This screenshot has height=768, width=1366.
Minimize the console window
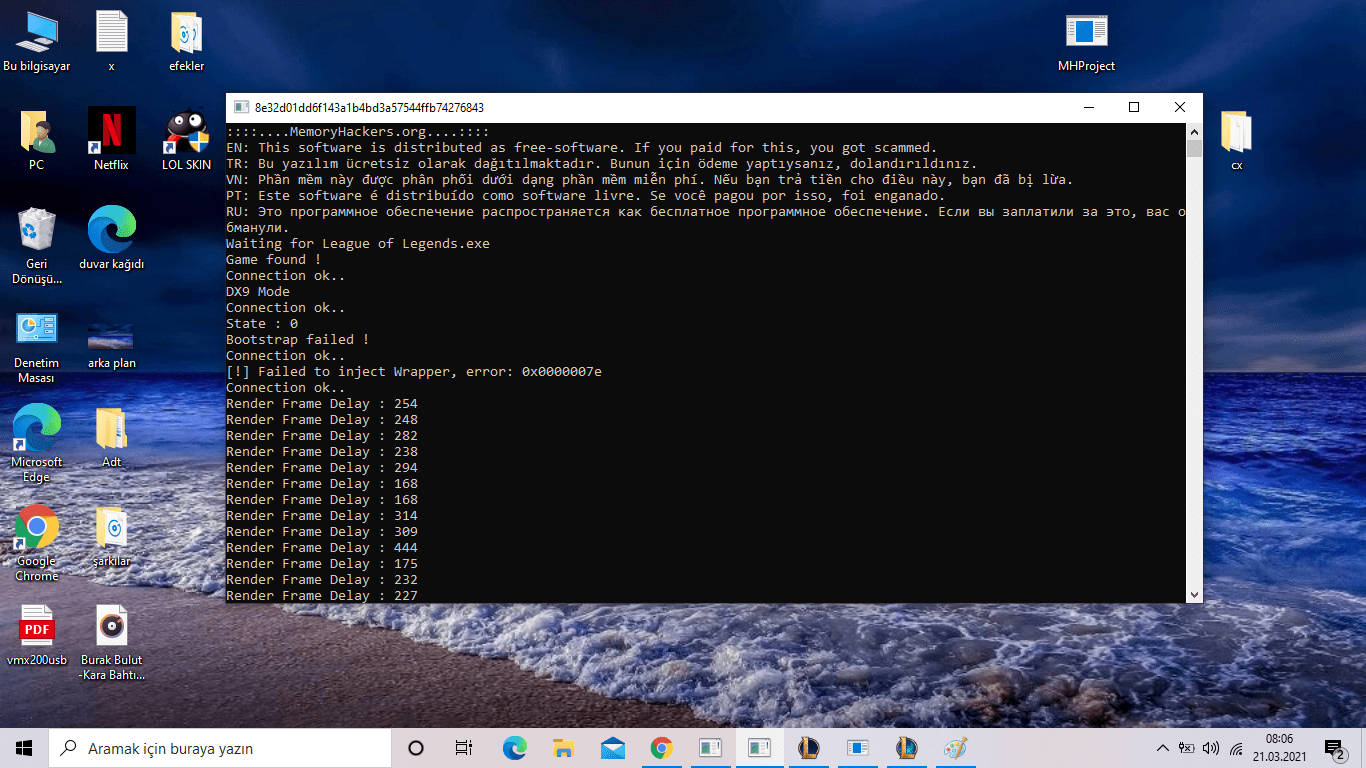pyautogui.click(x=1087, y=107)
